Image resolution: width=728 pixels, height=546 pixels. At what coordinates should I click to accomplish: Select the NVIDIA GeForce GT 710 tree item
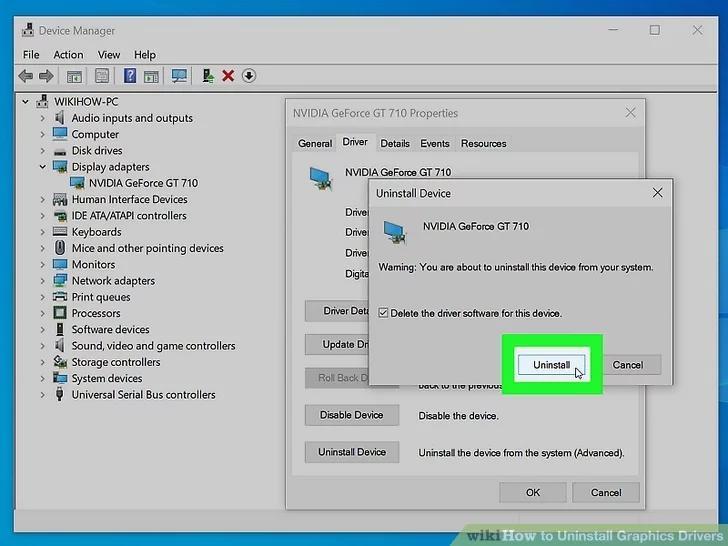pyautogui.click(x=143, y=183)
